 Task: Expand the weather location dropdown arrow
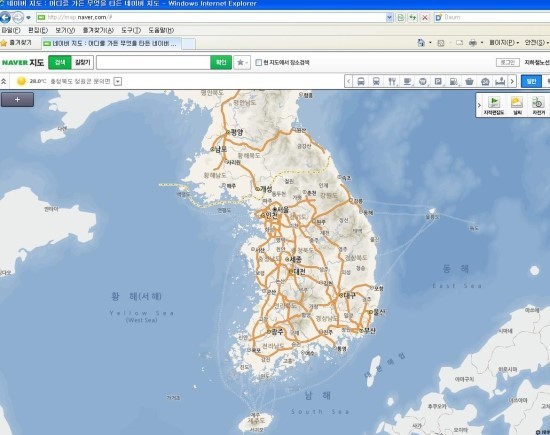(118, 81)
